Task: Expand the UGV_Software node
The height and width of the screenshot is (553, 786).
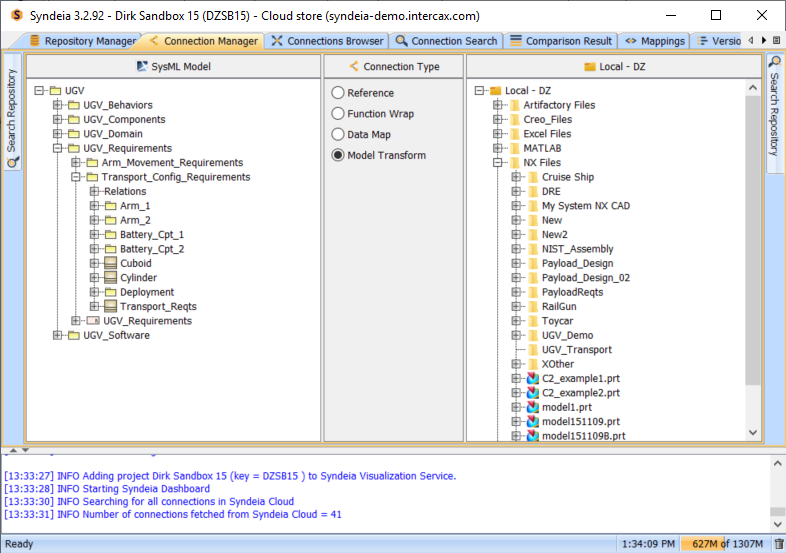Action: point(58,335)
